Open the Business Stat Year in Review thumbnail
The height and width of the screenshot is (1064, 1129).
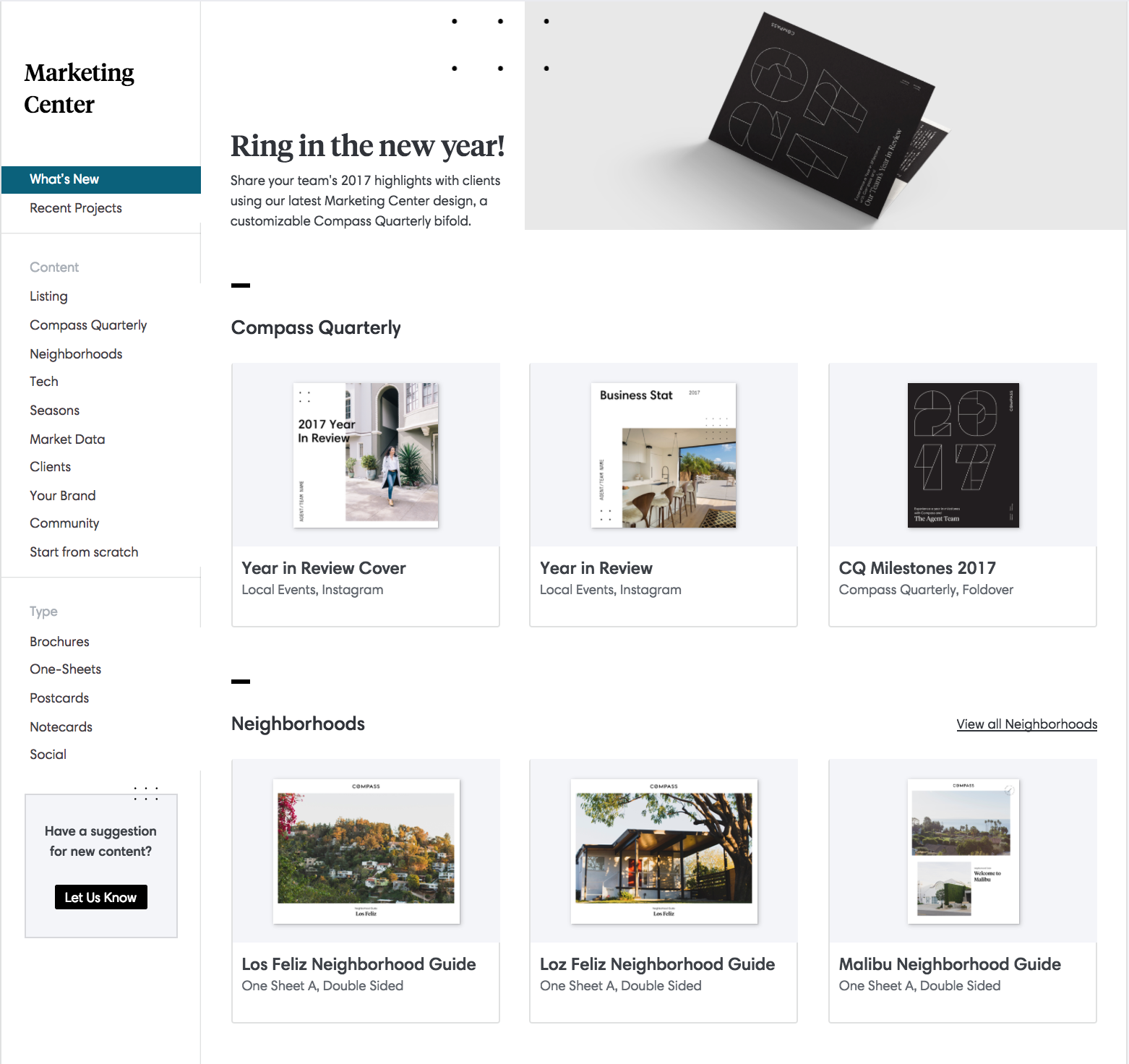point(664,455)
